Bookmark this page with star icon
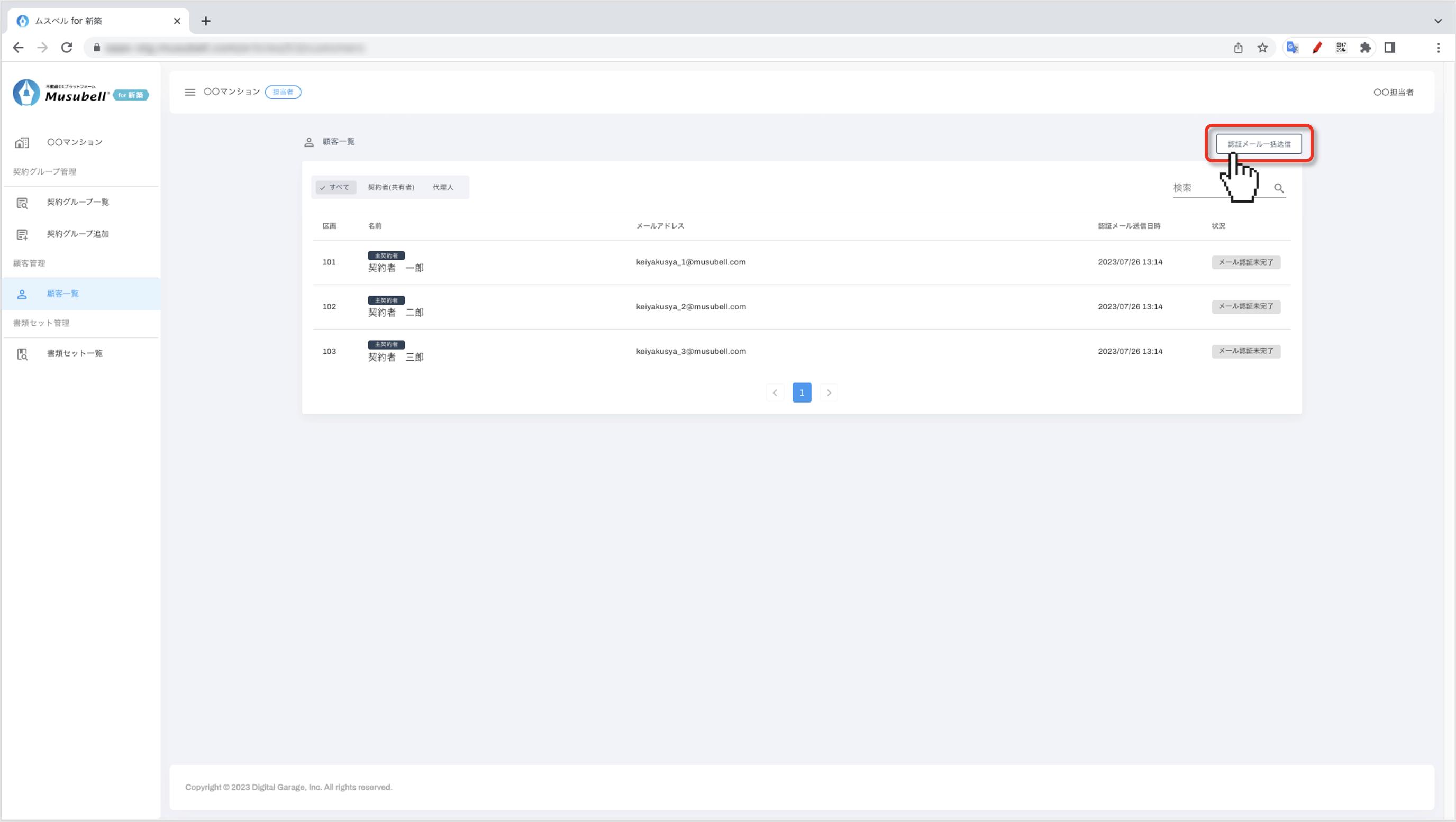Viewport: 1456px width, 822px height. 1262,48
